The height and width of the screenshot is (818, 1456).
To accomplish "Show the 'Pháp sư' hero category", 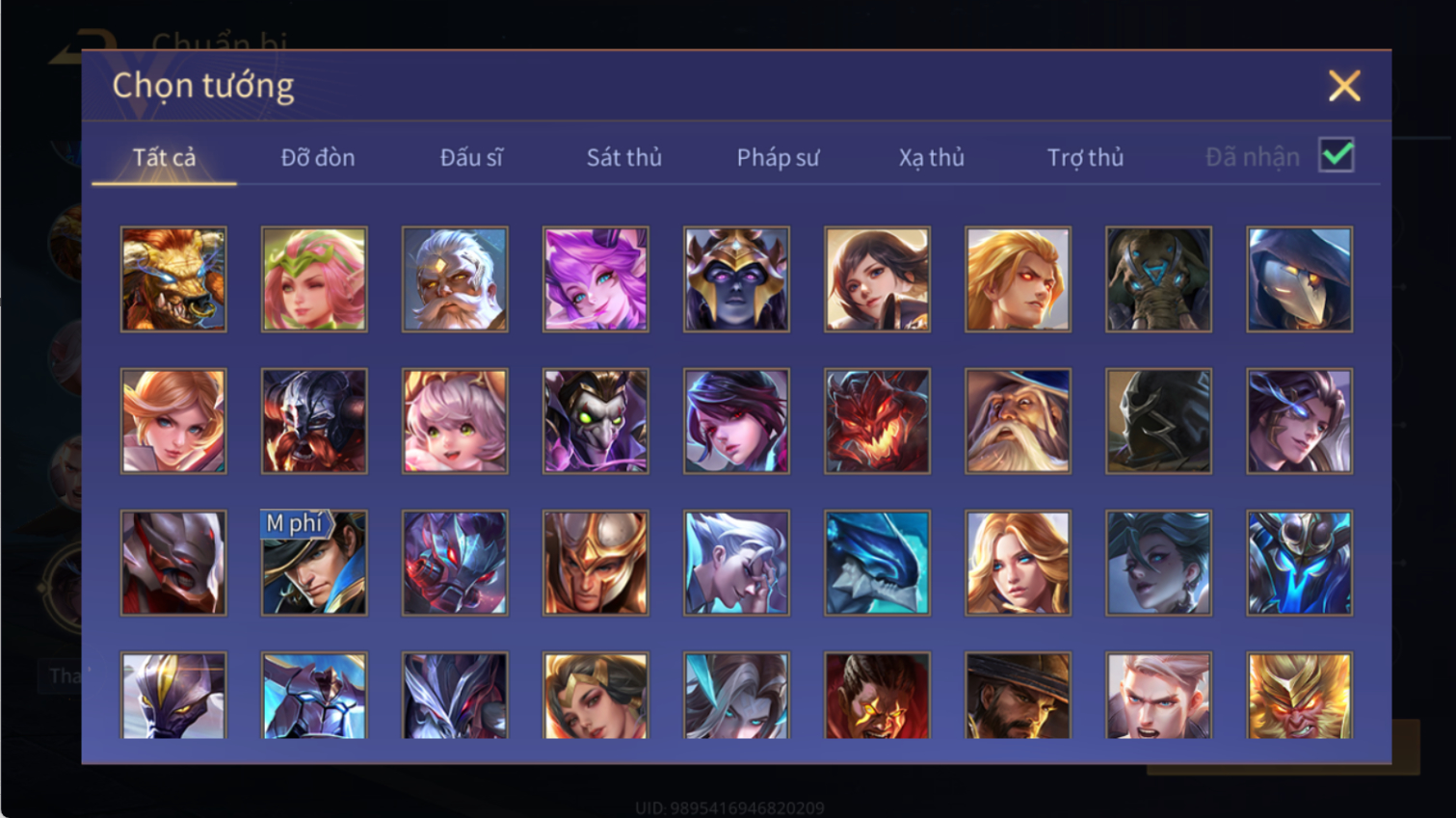I will point(778,157).
